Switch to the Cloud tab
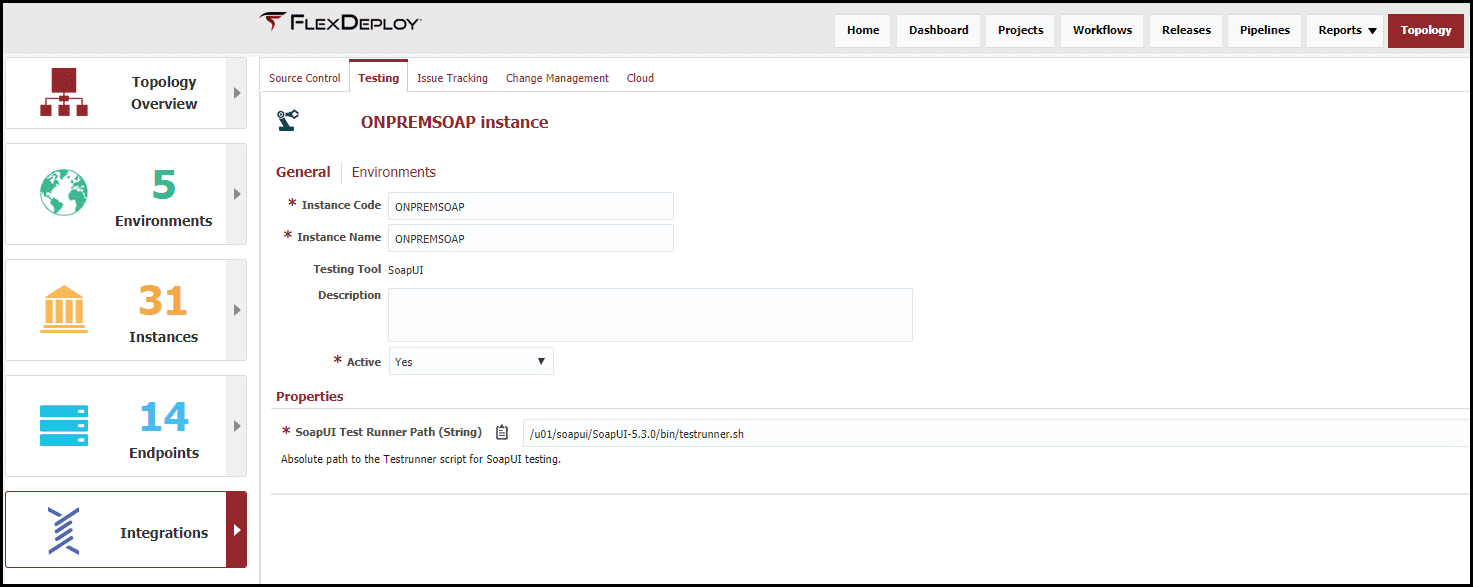The width and height of the screenshot is (1473, 587). 640,78
